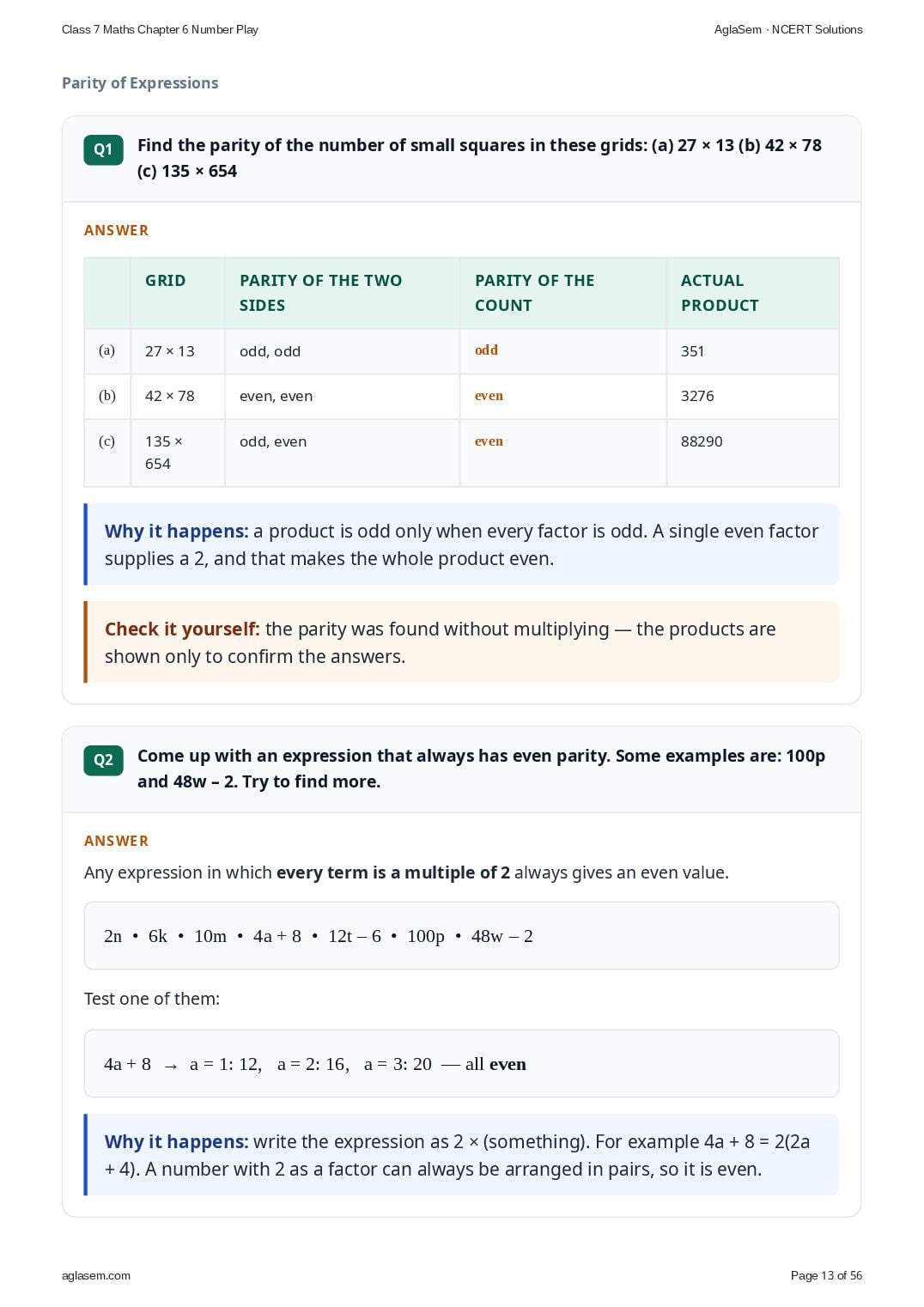Click the product value 88290
This screenshot has width=924, height=1307.
pyautogui.click(x=702, y=441)
